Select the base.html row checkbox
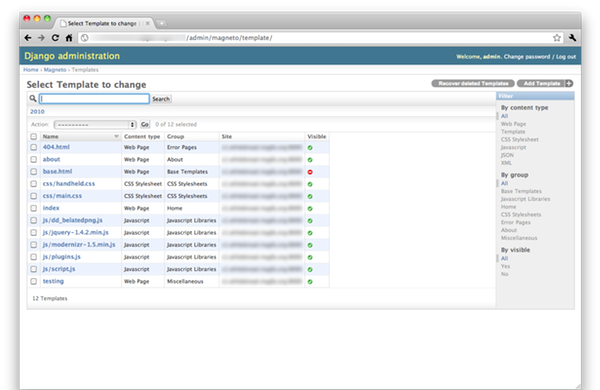Screen dimensions: 600x390 [x=34, y=172]
